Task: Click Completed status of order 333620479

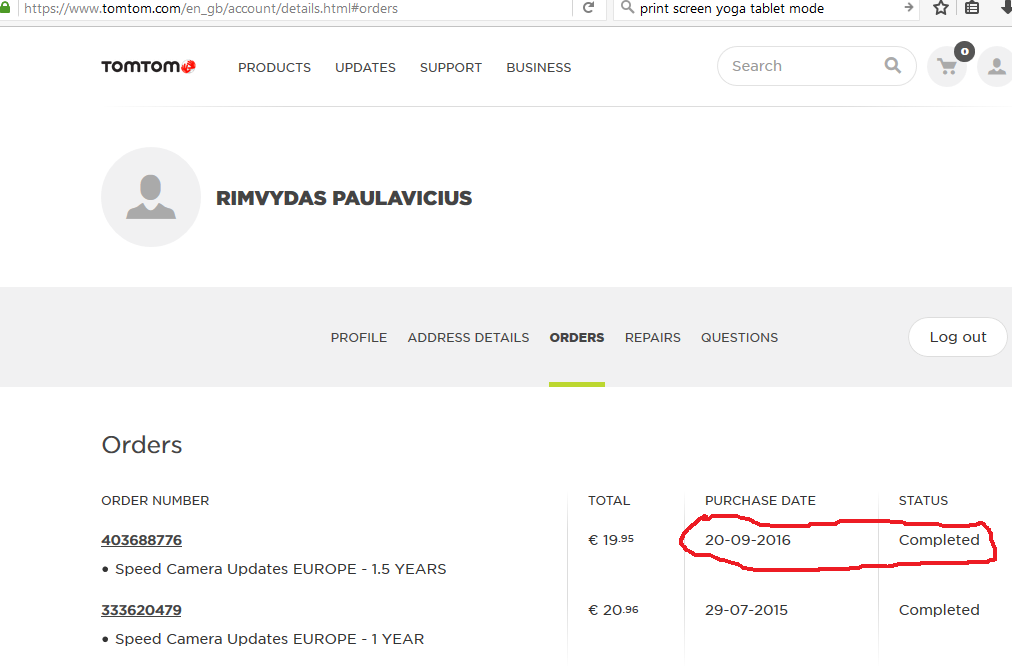Action: click(x=939, y=610)
